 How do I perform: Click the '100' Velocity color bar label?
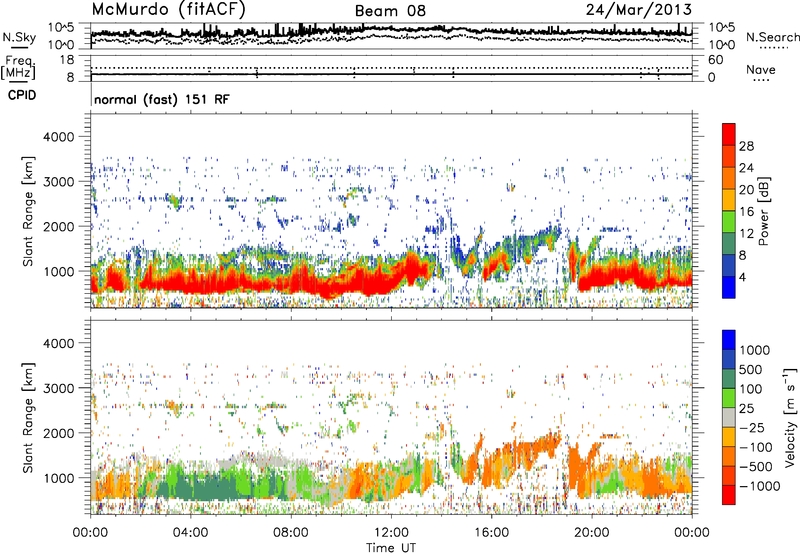click(x=751, y=389)
